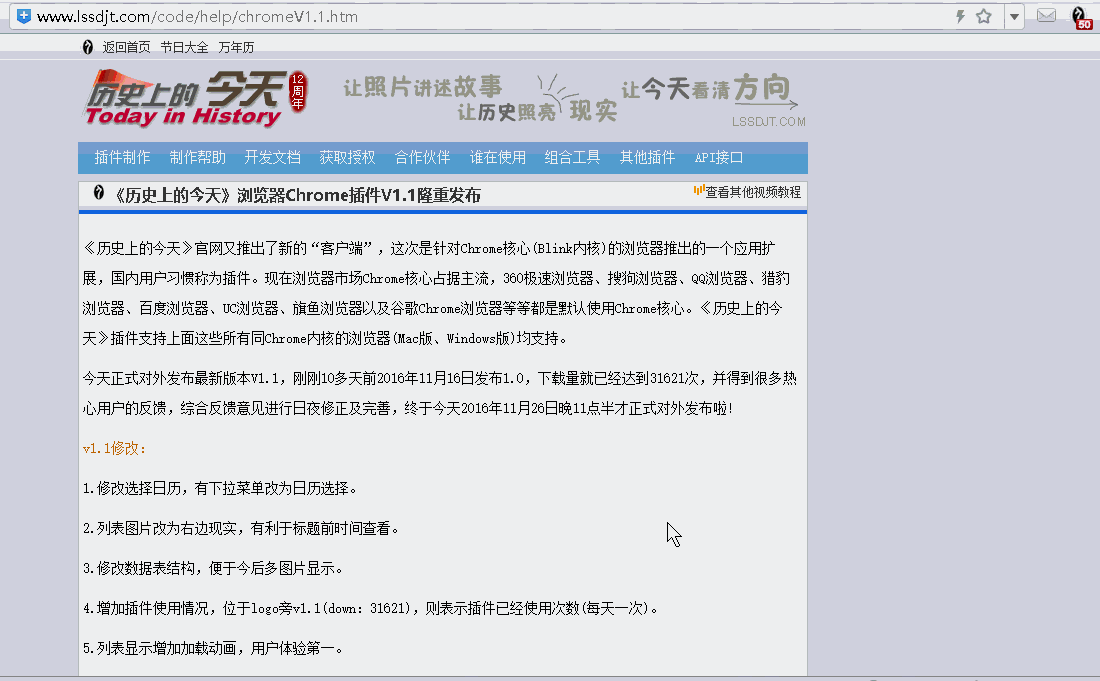The height and width of the screenshot is (681, 1100).
Task: Open 查看其他视频教程 link
Action: 753,192
